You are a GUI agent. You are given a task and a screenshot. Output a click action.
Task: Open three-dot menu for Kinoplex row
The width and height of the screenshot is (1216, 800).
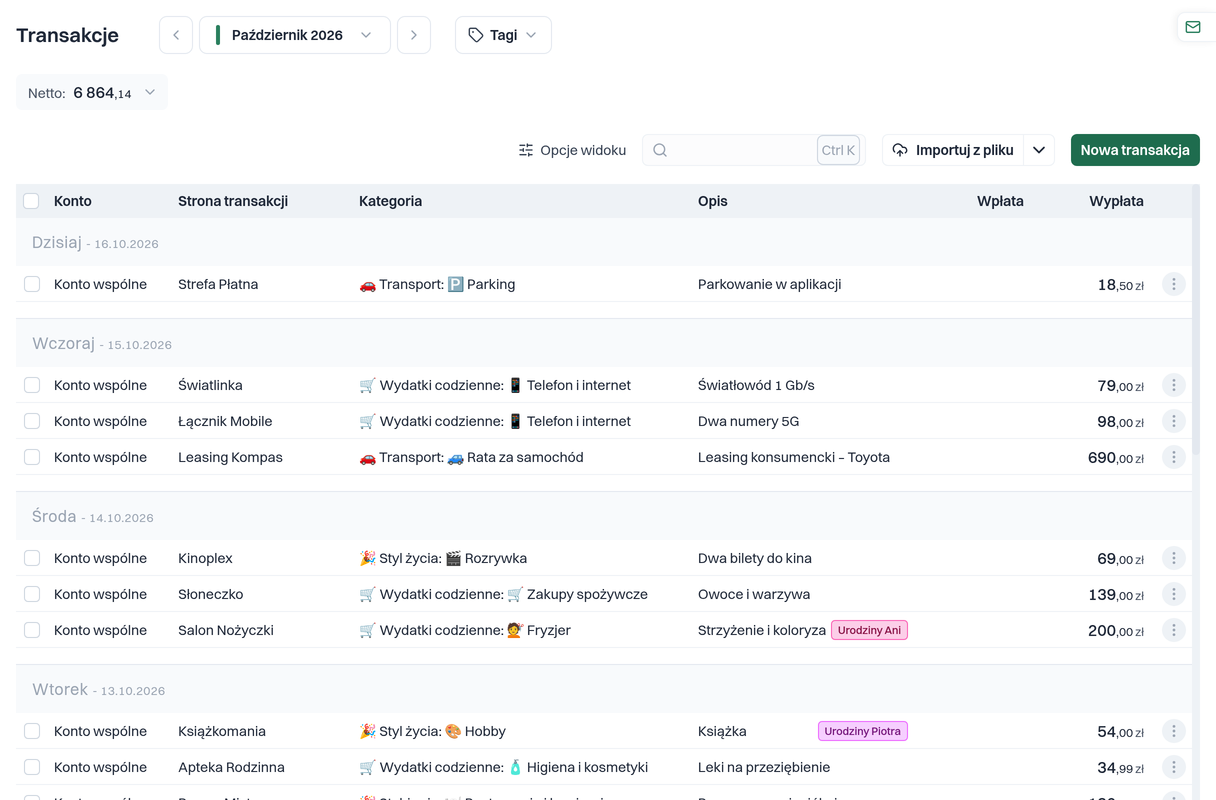1174,558
